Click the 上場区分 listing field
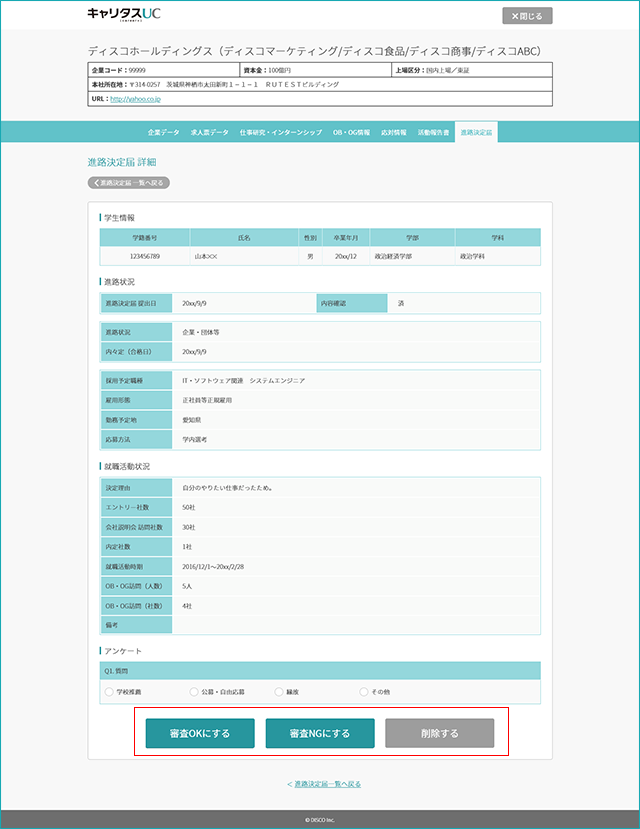Image resolution: width=640 pixels, height=829 pixels. coord(472,70)
